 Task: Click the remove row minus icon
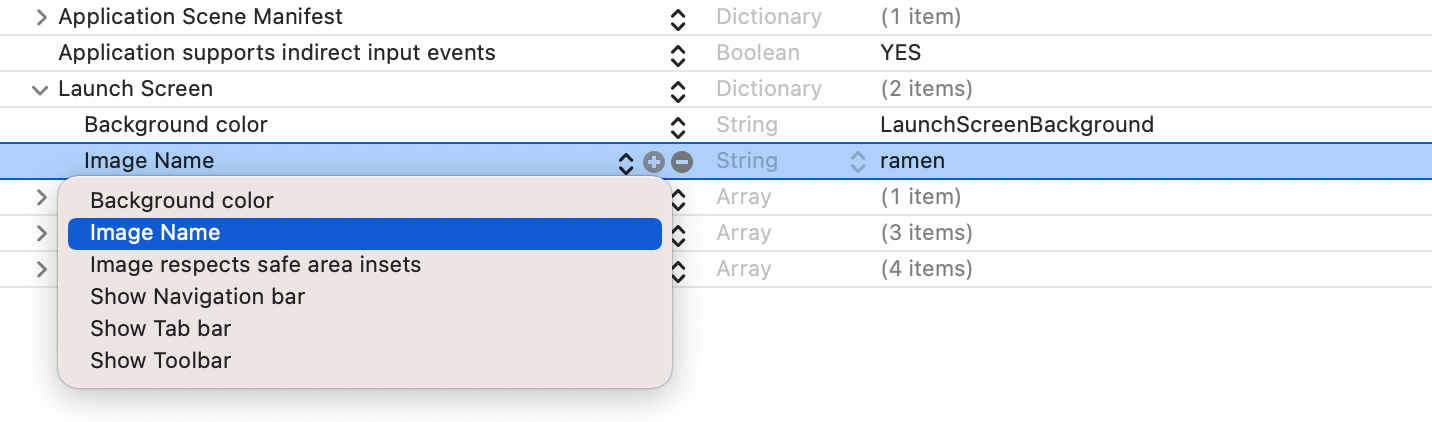point(682,162)
